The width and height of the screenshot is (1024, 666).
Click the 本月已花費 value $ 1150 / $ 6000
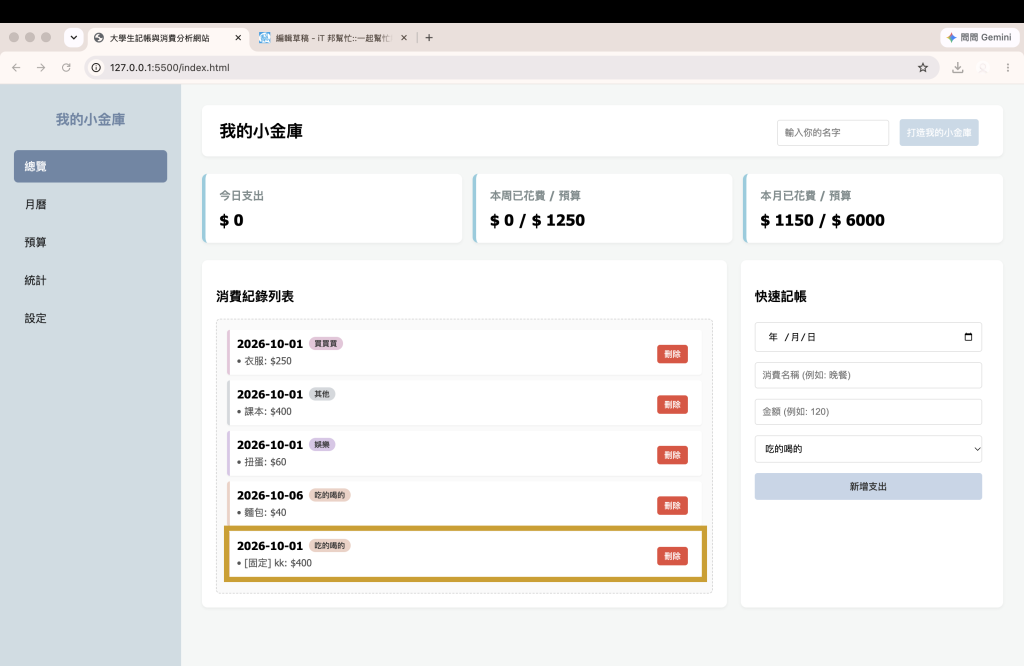[822, 221]
